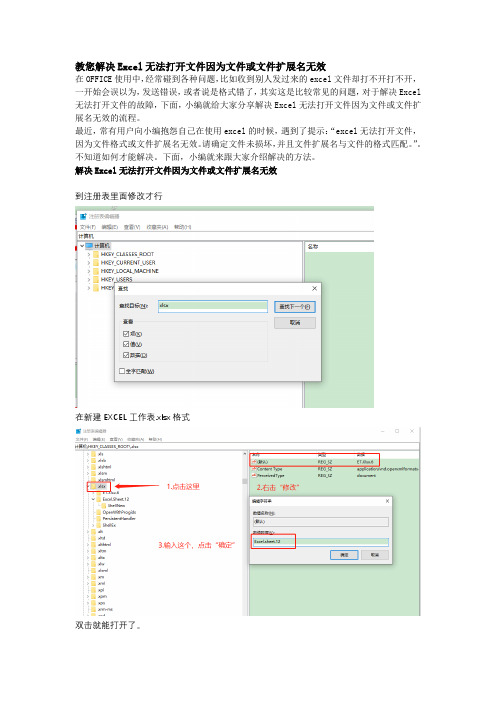Screen dimensions: 496x702
Task: Click the registry tree vertical scrollbar thumb
Action: (245, 481)
